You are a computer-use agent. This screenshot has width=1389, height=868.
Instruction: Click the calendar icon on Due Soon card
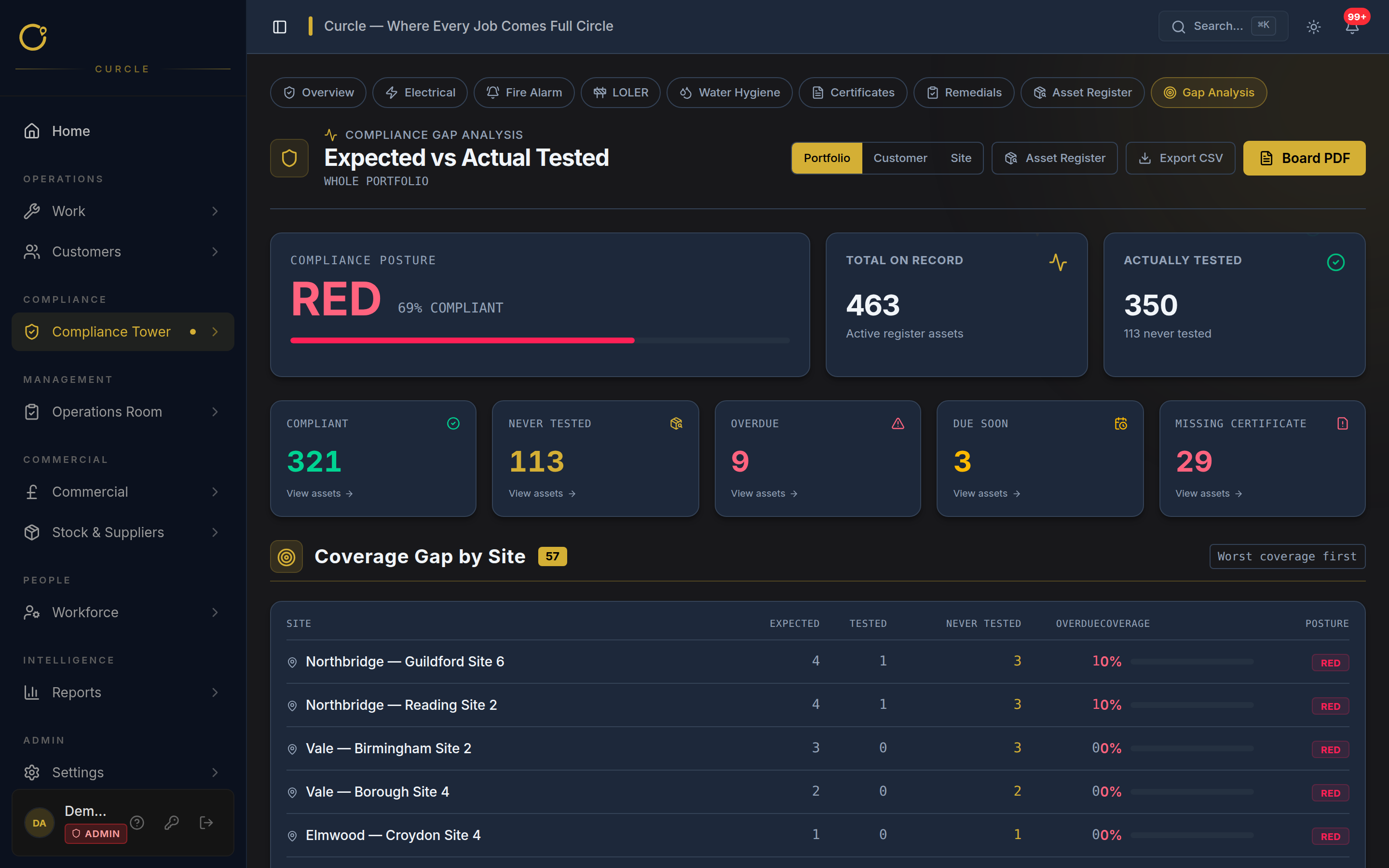click(1120, 424)
